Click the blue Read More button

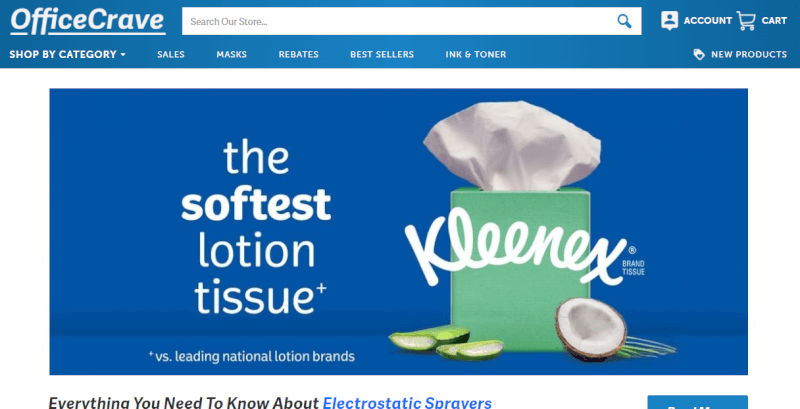(697, 403)
